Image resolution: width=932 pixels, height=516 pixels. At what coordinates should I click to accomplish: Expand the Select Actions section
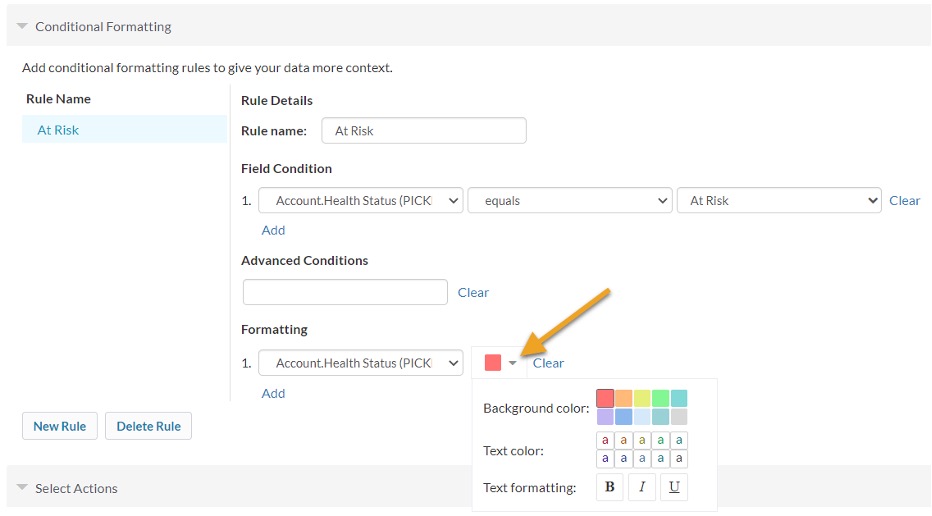click(22, 488)
